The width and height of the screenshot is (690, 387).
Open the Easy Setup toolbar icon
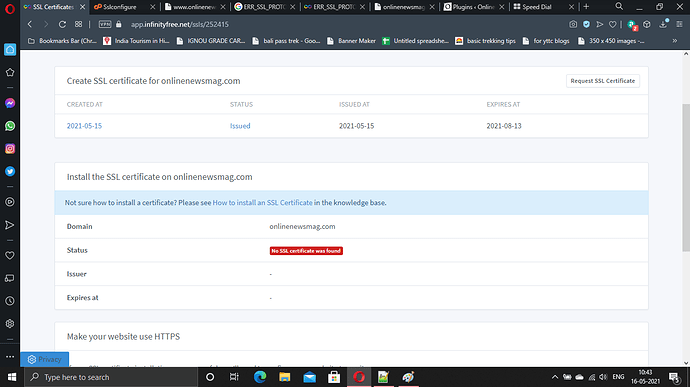679,25
